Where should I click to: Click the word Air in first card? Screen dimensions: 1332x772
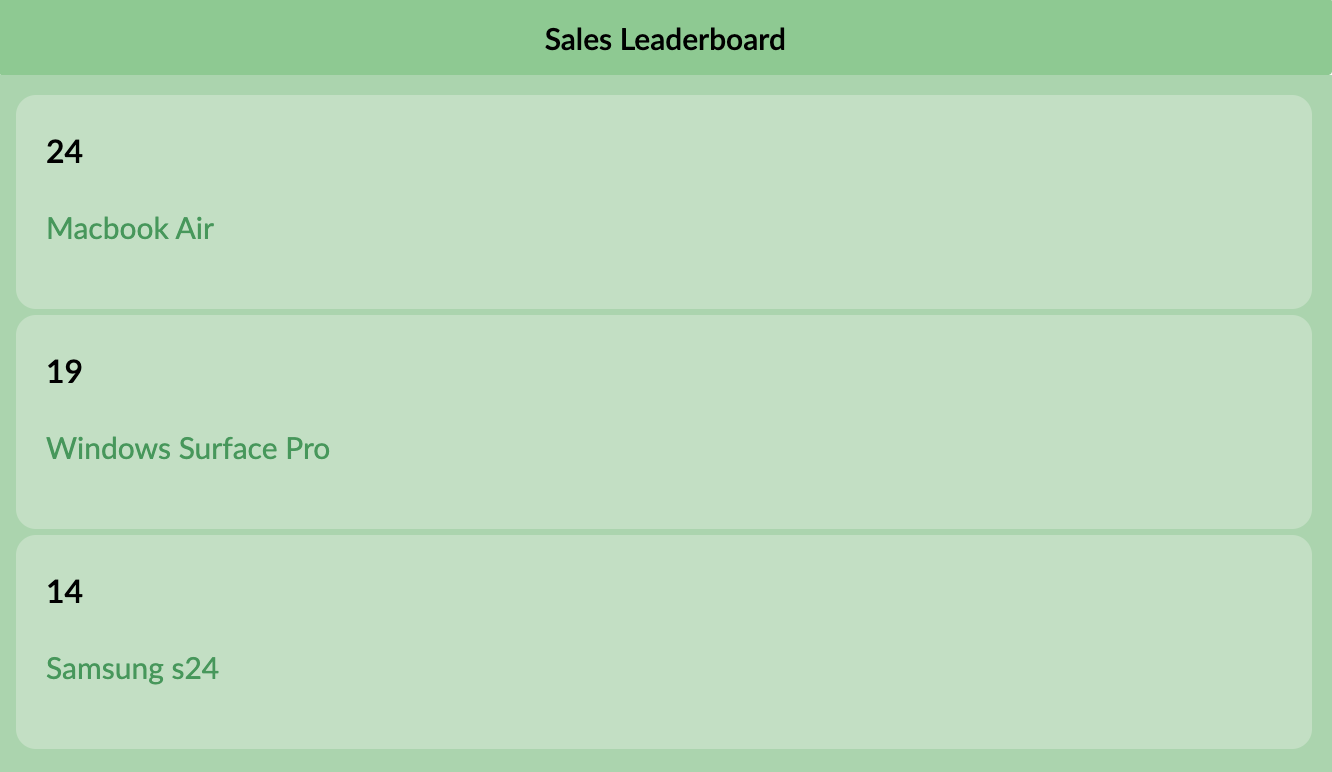[195, 228]
